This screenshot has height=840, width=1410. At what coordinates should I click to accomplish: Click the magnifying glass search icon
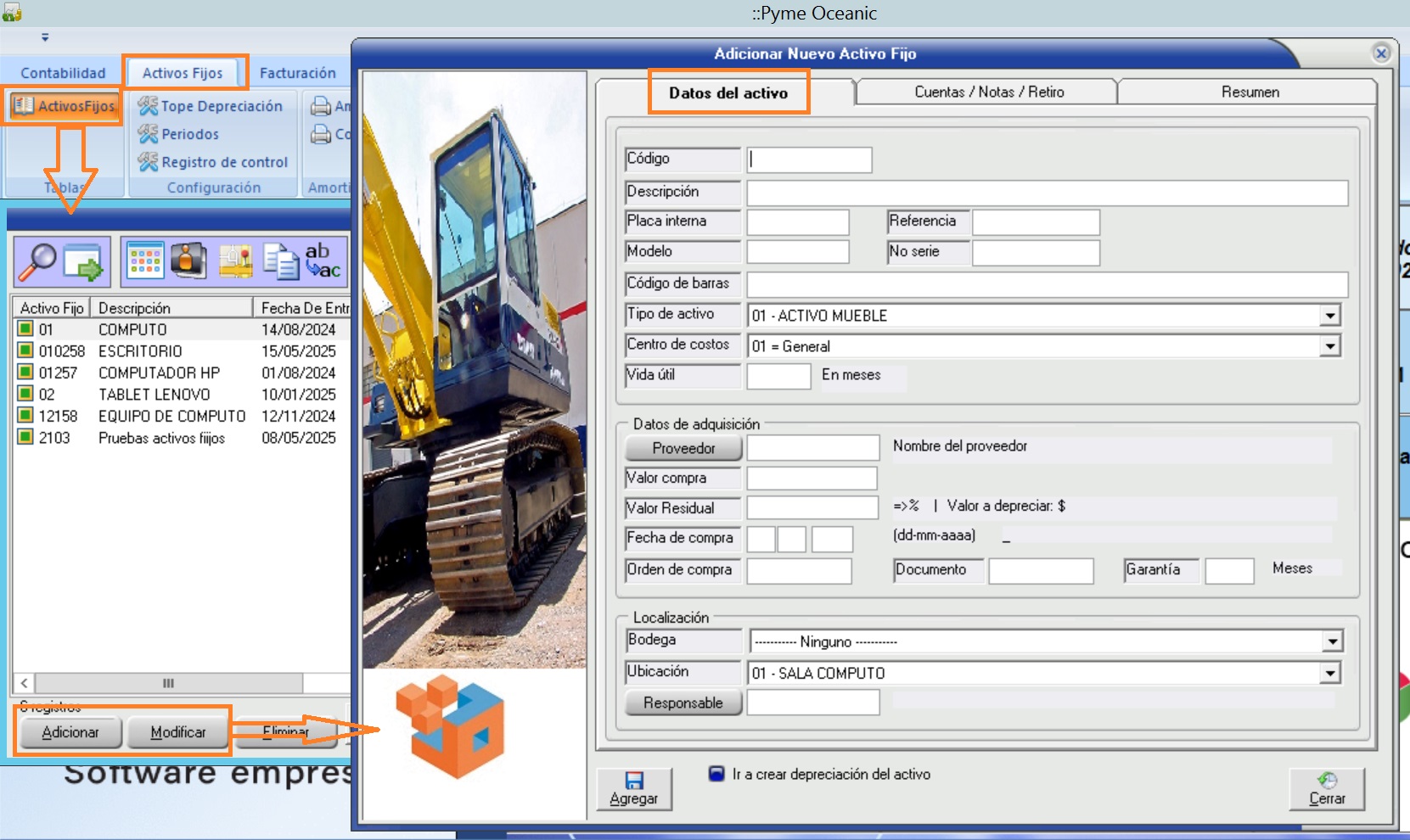pos(37,261)
